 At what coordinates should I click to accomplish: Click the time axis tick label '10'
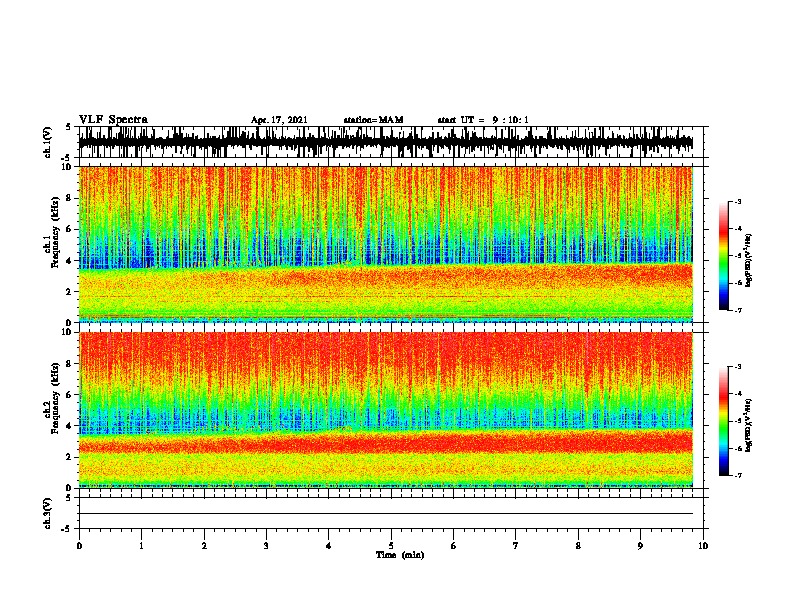click(703, 546)
